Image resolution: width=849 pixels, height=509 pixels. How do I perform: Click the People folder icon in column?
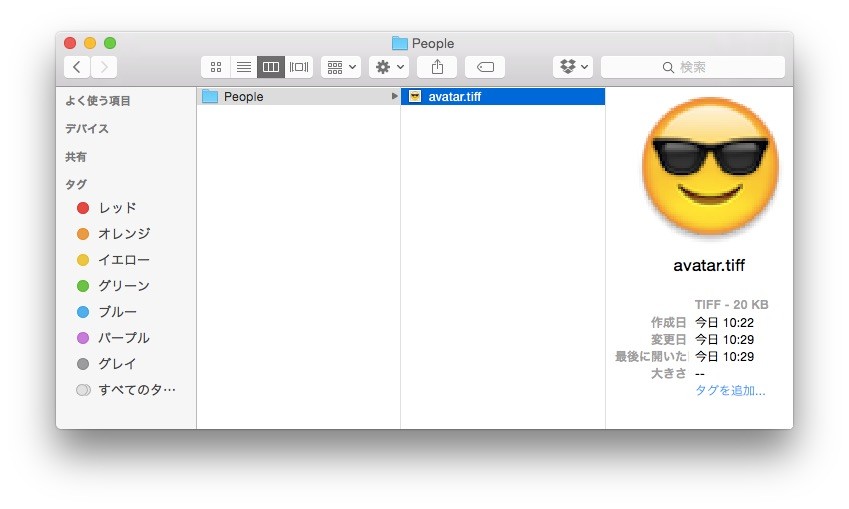[x=210, y=96]
